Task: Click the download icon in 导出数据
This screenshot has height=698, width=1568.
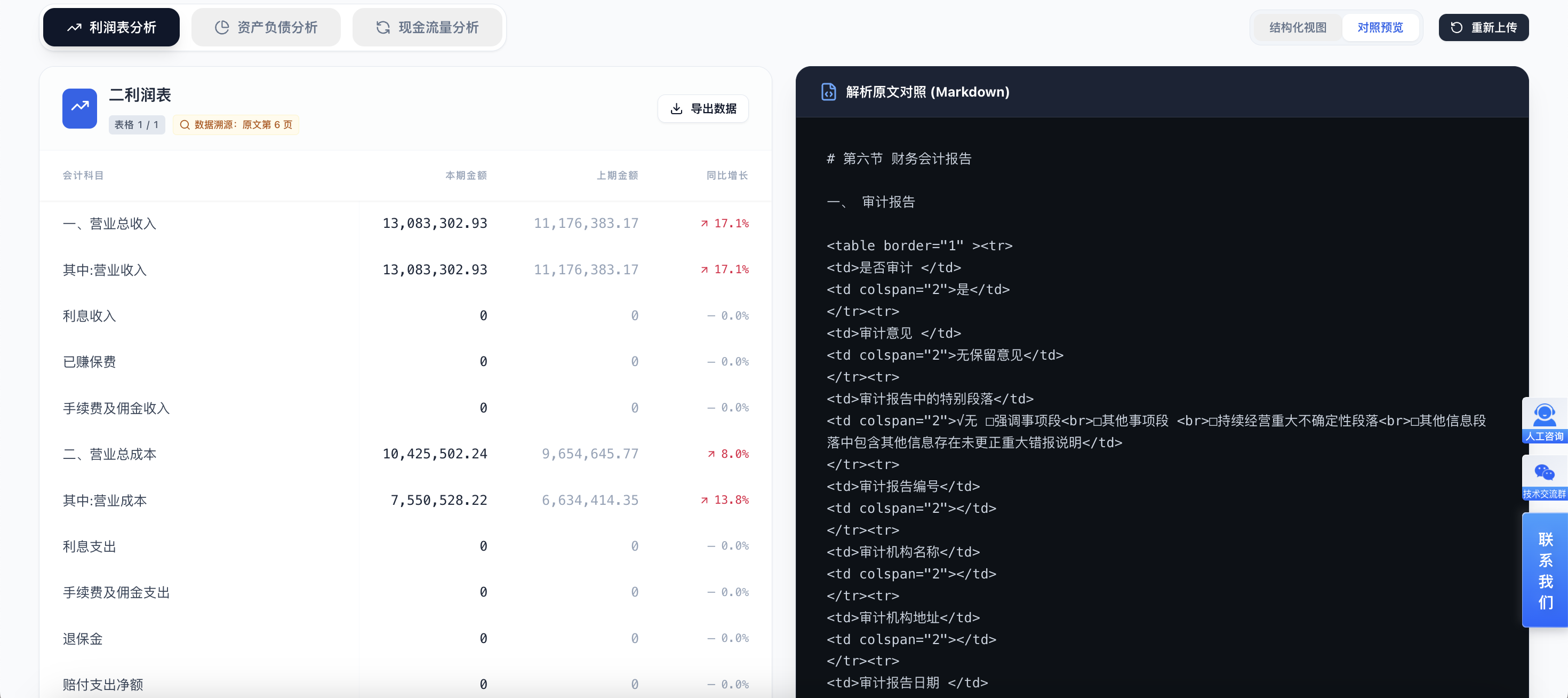Action: click(x=676, y=109)
